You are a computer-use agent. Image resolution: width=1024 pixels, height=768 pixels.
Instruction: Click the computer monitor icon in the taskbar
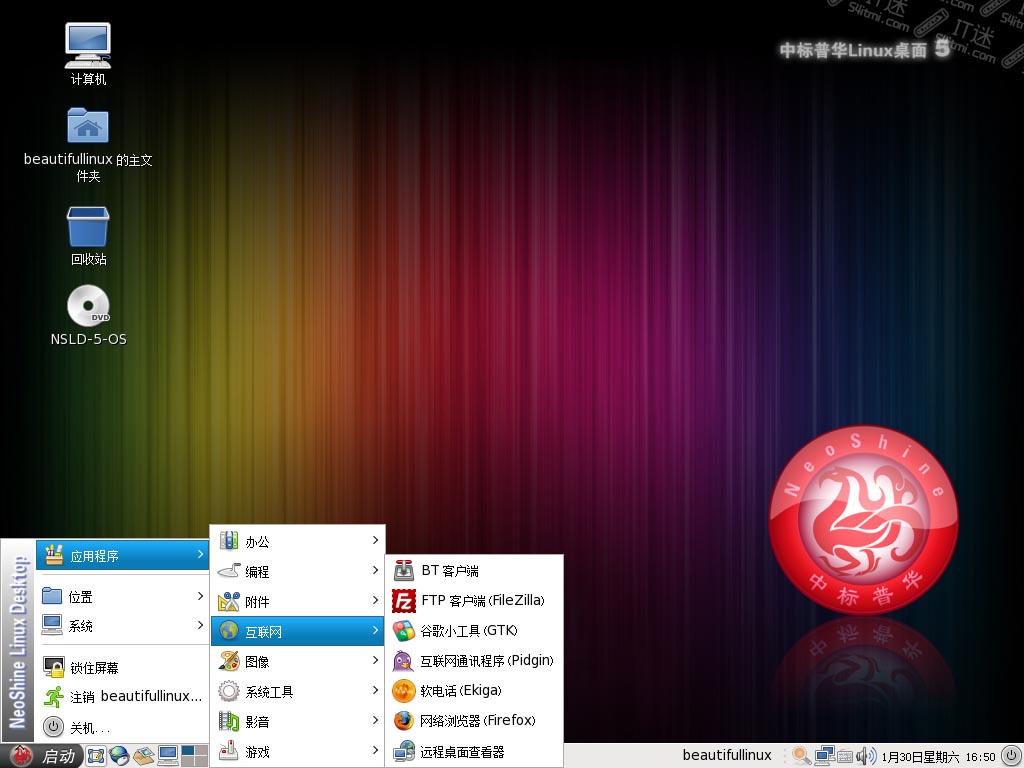click(x=168, y=756)
